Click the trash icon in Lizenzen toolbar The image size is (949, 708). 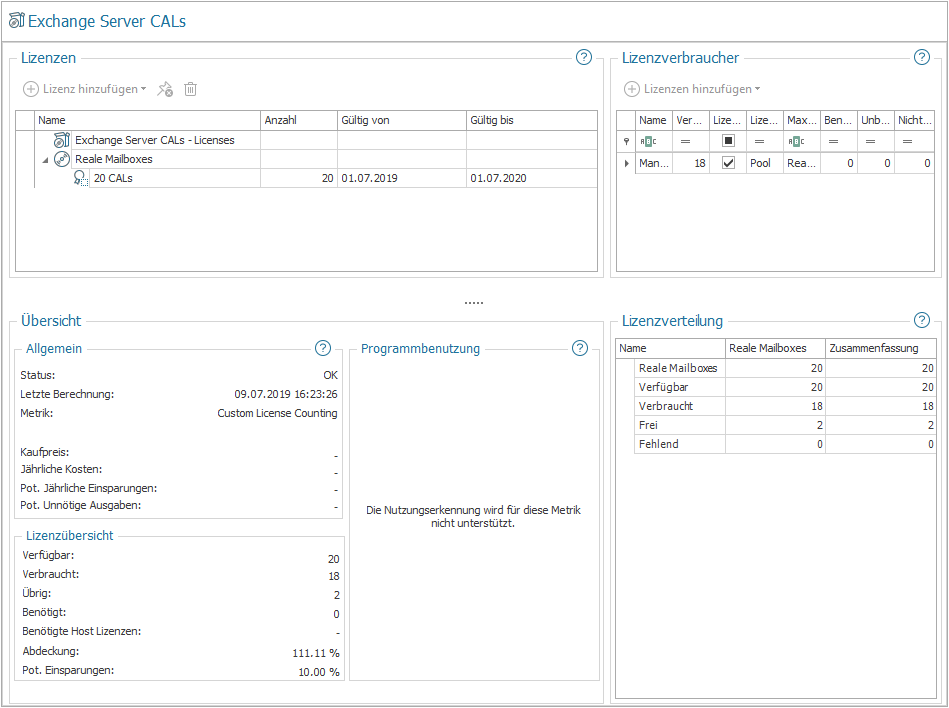click(191, 90)
